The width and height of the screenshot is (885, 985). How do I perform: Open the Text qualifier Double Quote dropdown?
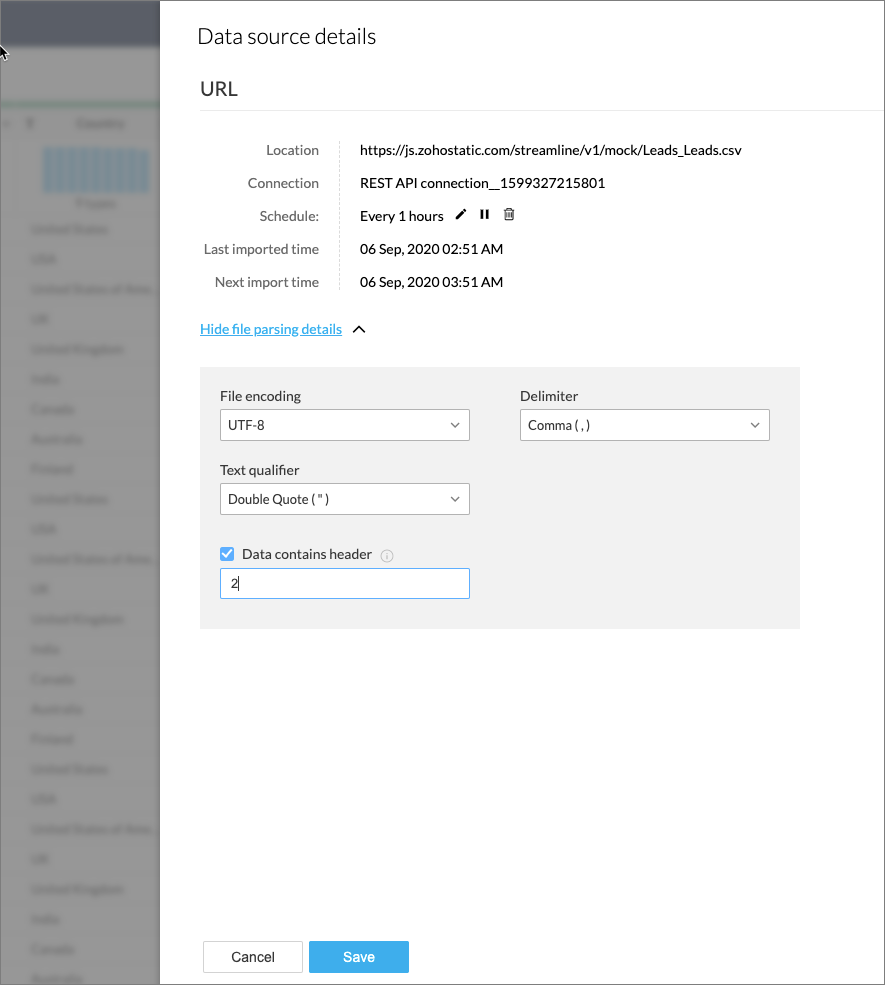pyautogui.click(x=345, y=499)
